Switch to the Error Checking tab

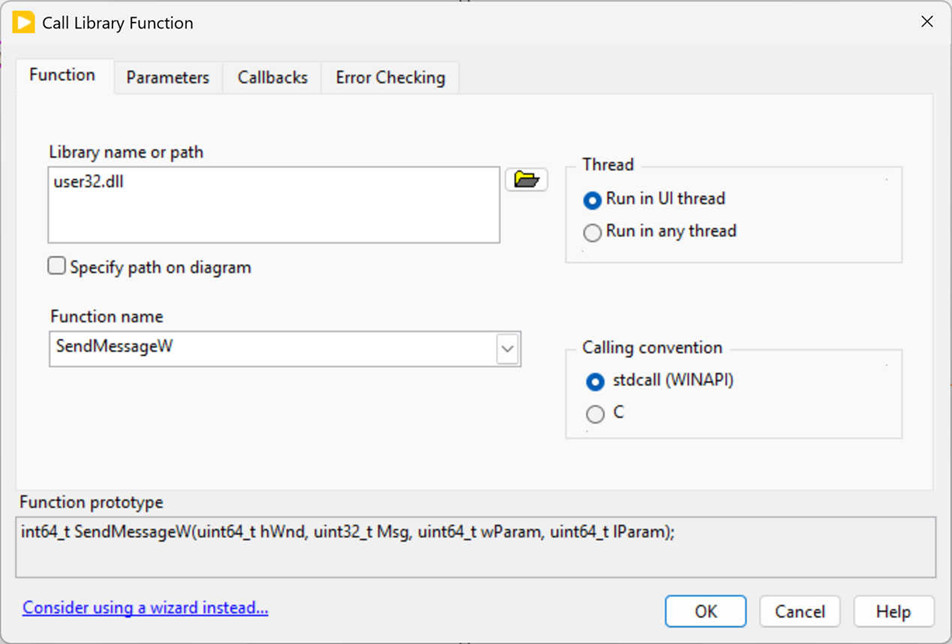(389, 77)
